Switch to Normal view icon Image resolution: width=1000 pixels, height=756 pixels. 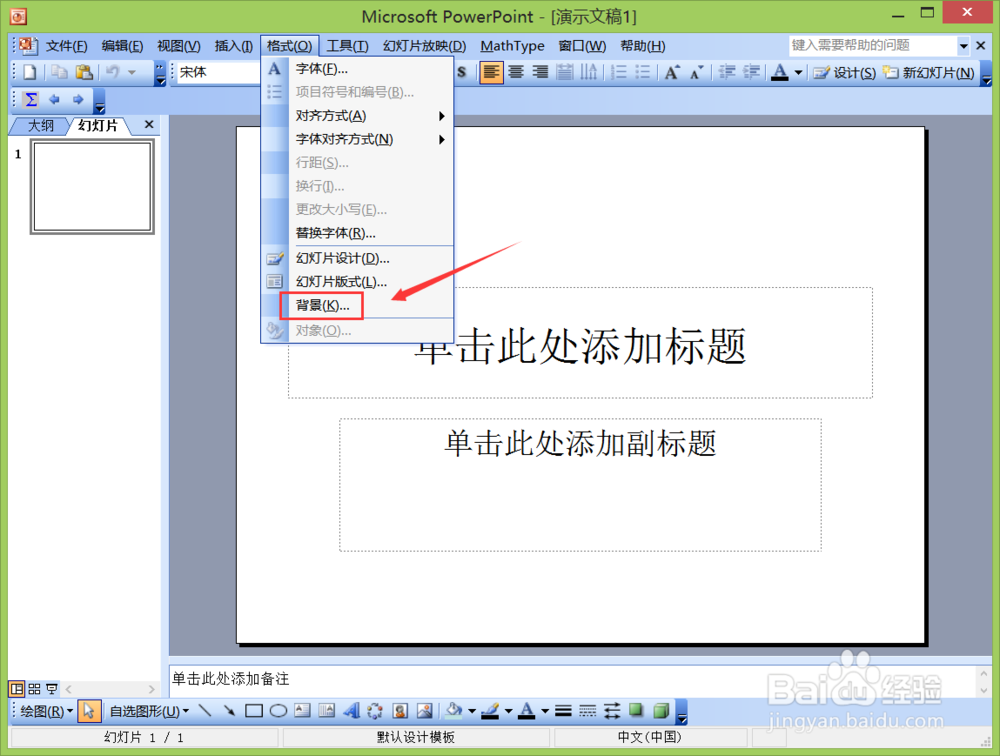[17, 689]
